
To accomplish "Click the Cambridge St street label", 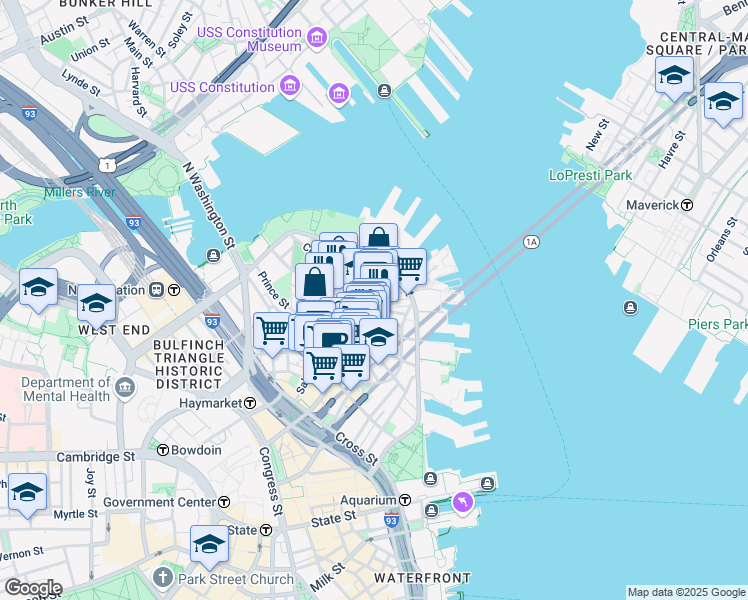I will click(x=96, y=457).
